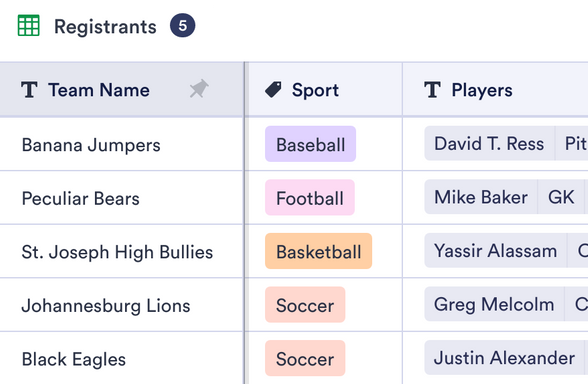Select the Banana Jumpers cell
588x384 pixels.
pyautogui.click(x=122, y=144)
